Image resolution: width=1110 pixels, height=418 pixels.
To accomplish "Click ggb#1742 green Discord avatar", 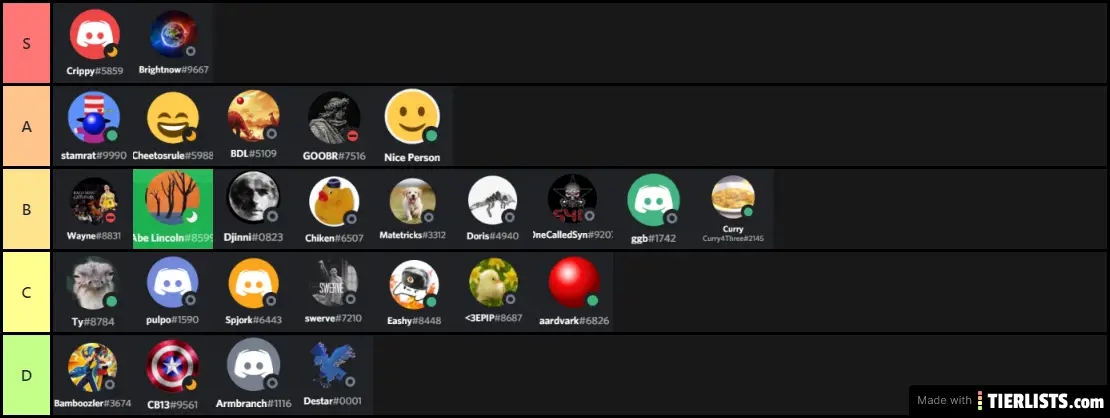I will 653,200.
